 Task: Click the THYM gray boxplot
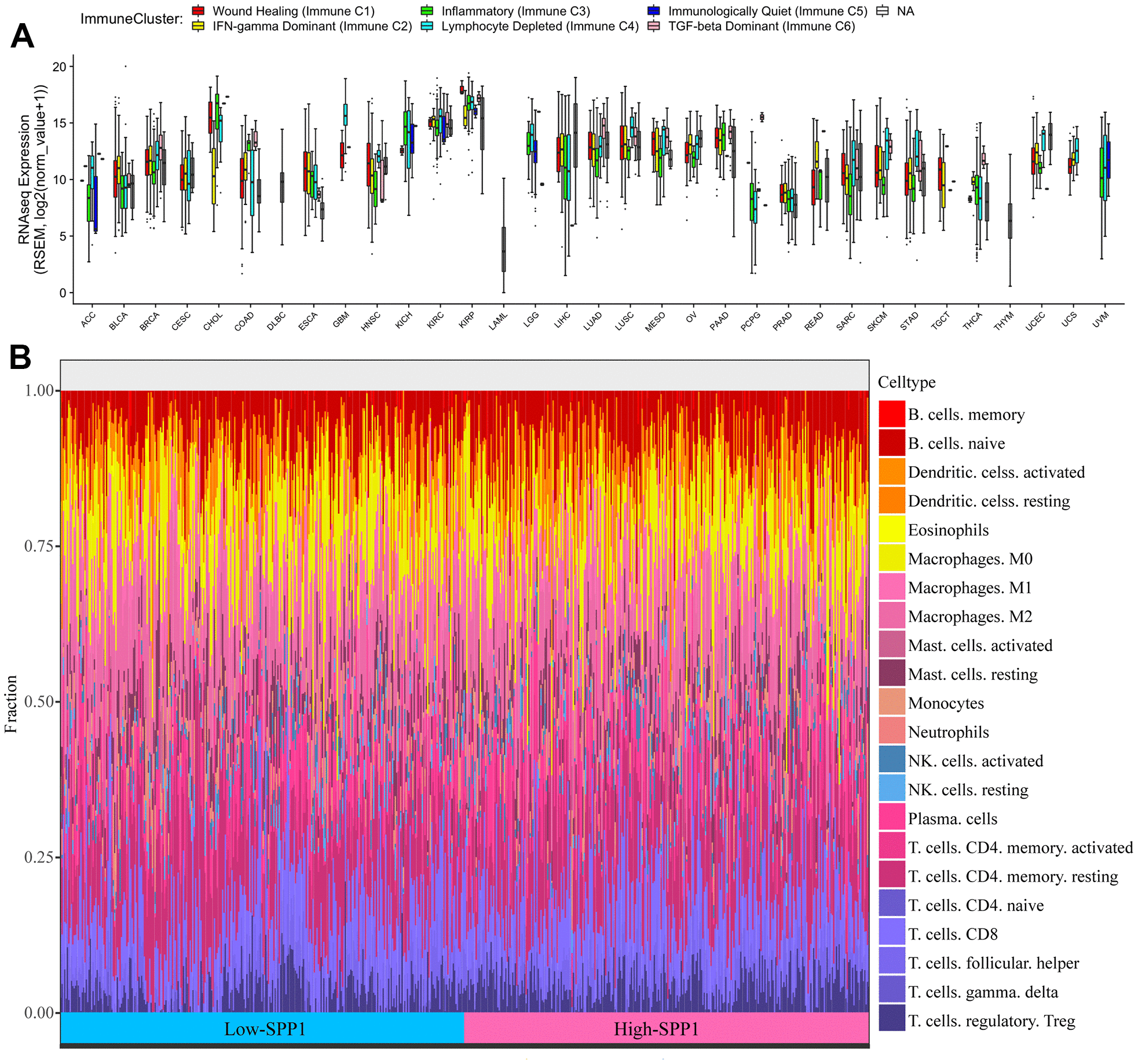point(1010,221)
